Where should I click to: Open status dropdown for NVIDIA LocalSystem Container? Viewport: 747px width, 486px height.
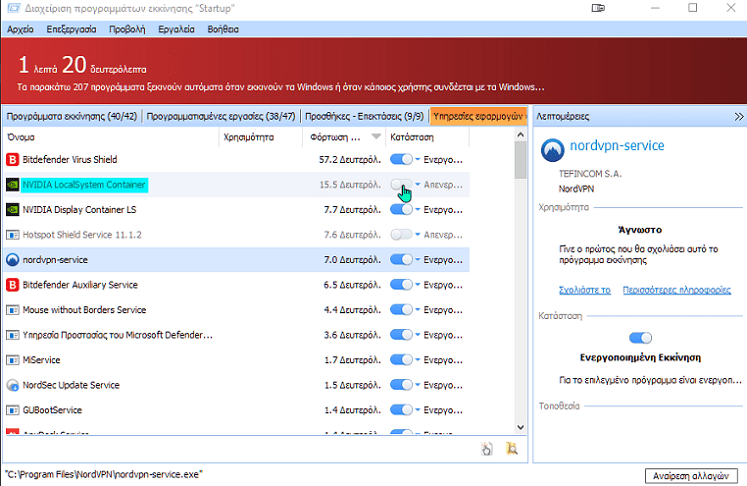pos(418,185)
